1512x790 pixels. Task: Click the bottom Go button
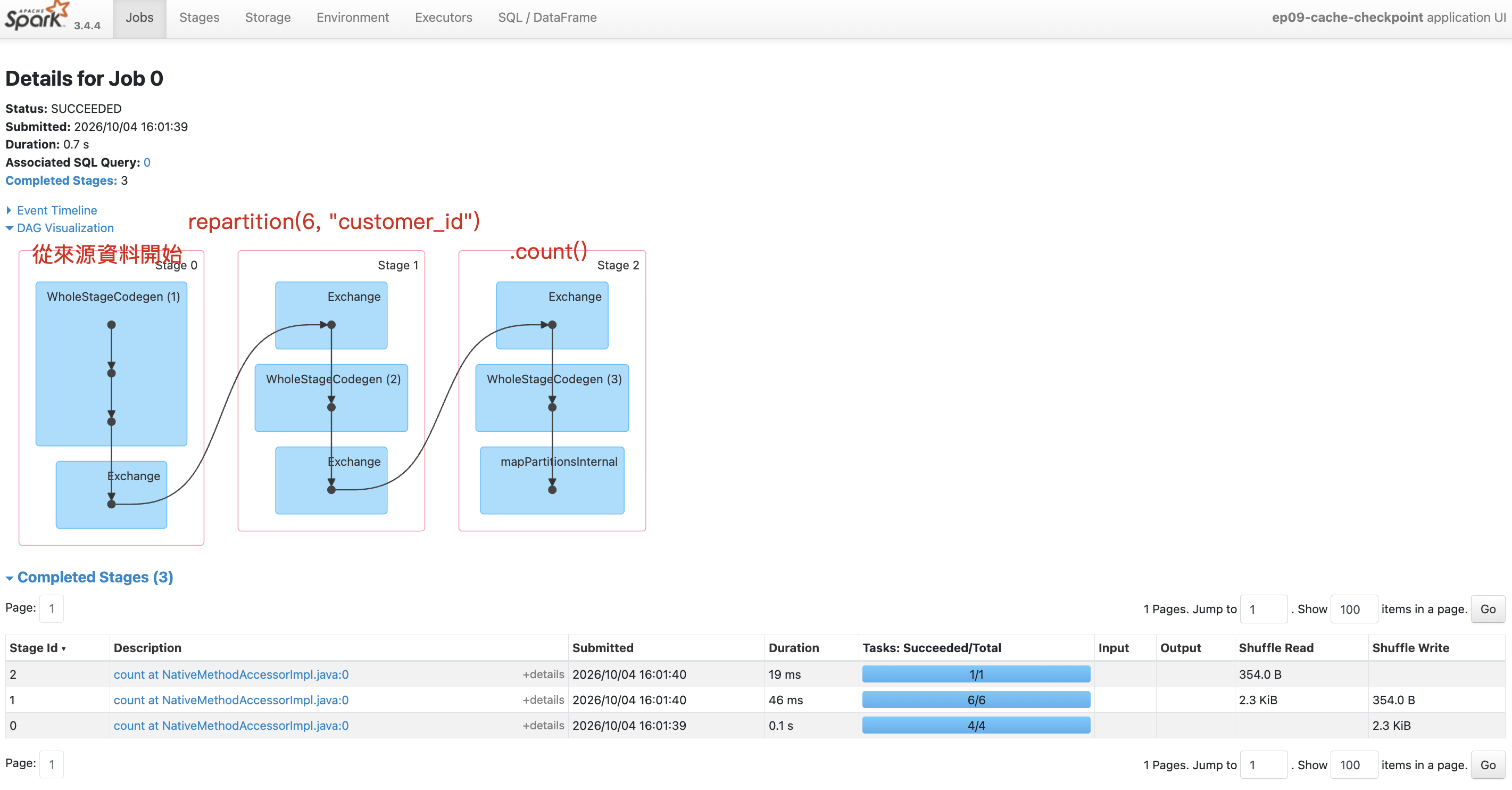coord(1488,765)
